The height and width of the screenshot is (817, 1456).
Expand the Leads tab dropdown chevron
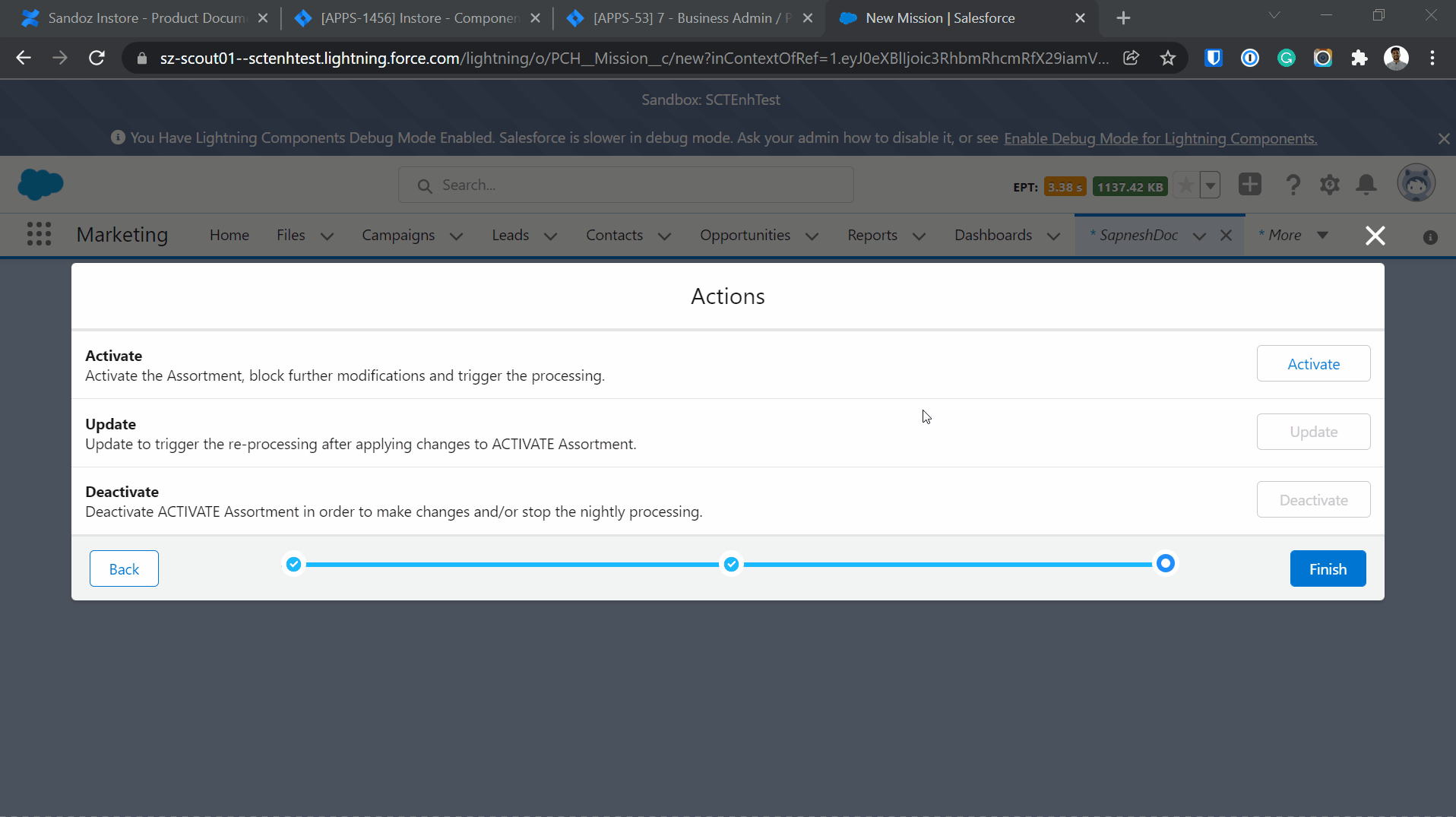point(551,236)
